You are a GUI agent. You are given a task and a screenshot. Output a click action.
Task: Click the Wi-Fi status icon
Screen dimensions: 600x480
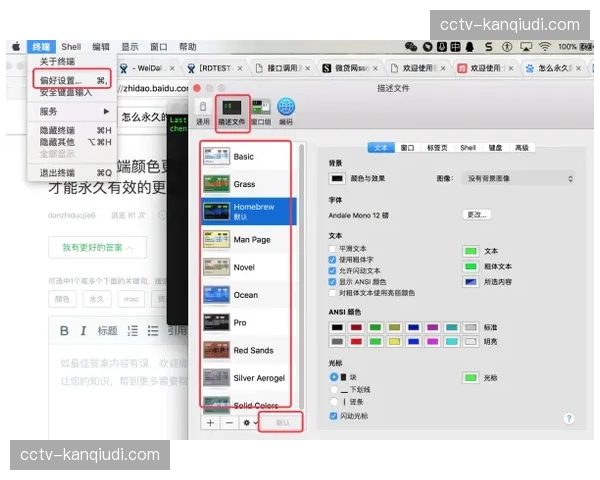pos(545,47)
